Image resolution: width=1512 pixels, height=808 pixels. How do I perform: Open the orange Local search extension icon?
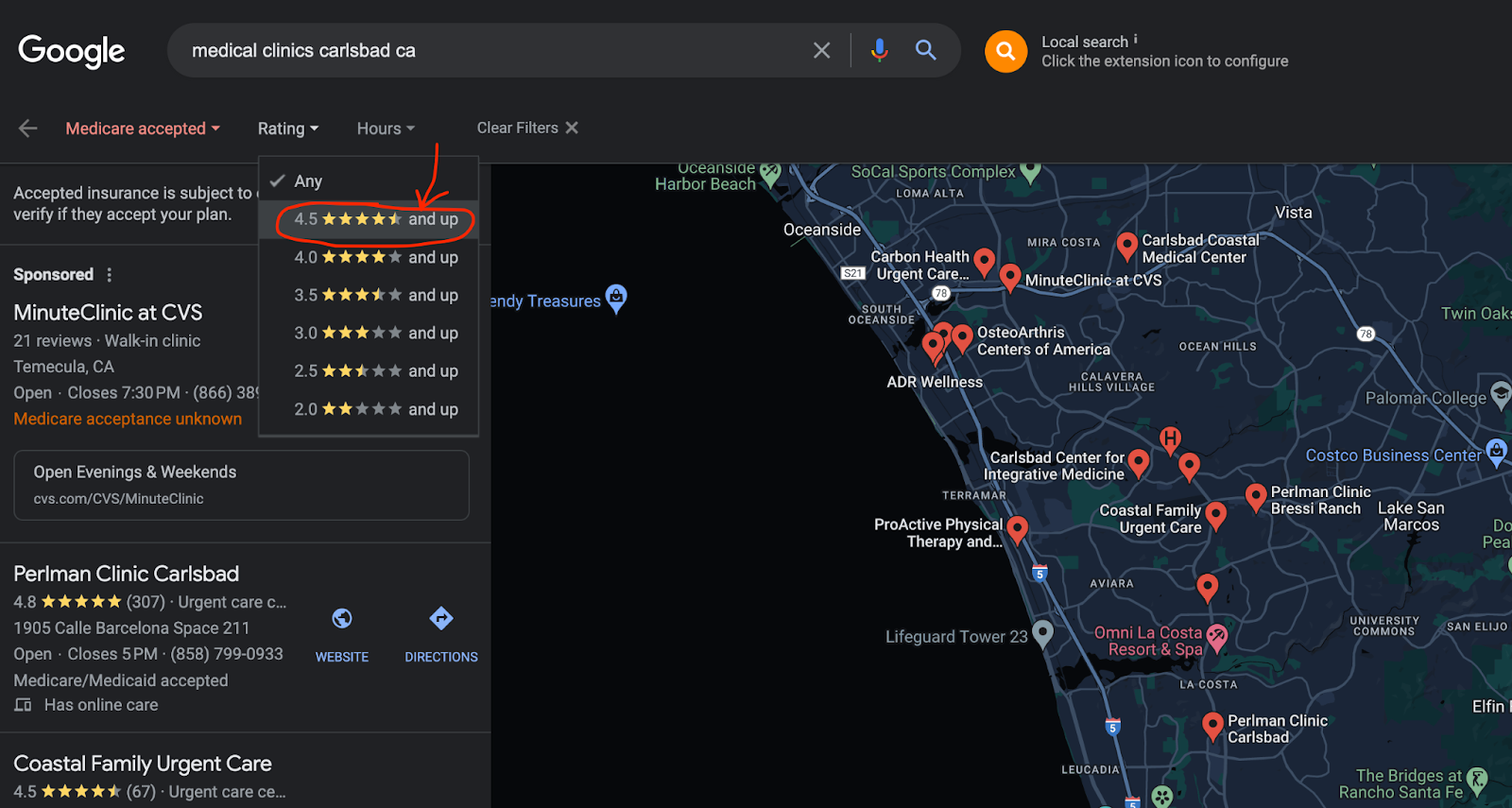(1006, 51)
